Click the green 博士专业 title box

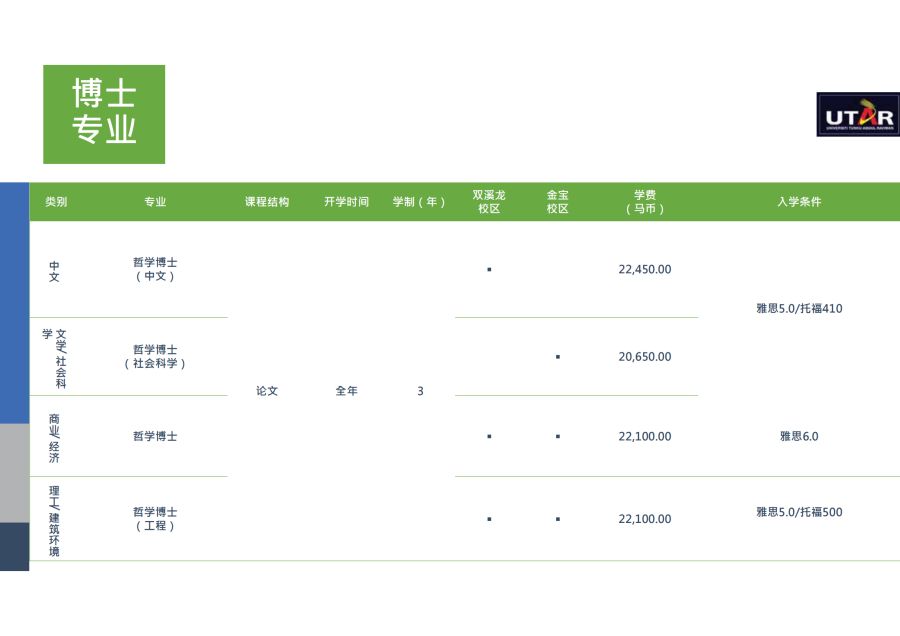coord(104,114)
